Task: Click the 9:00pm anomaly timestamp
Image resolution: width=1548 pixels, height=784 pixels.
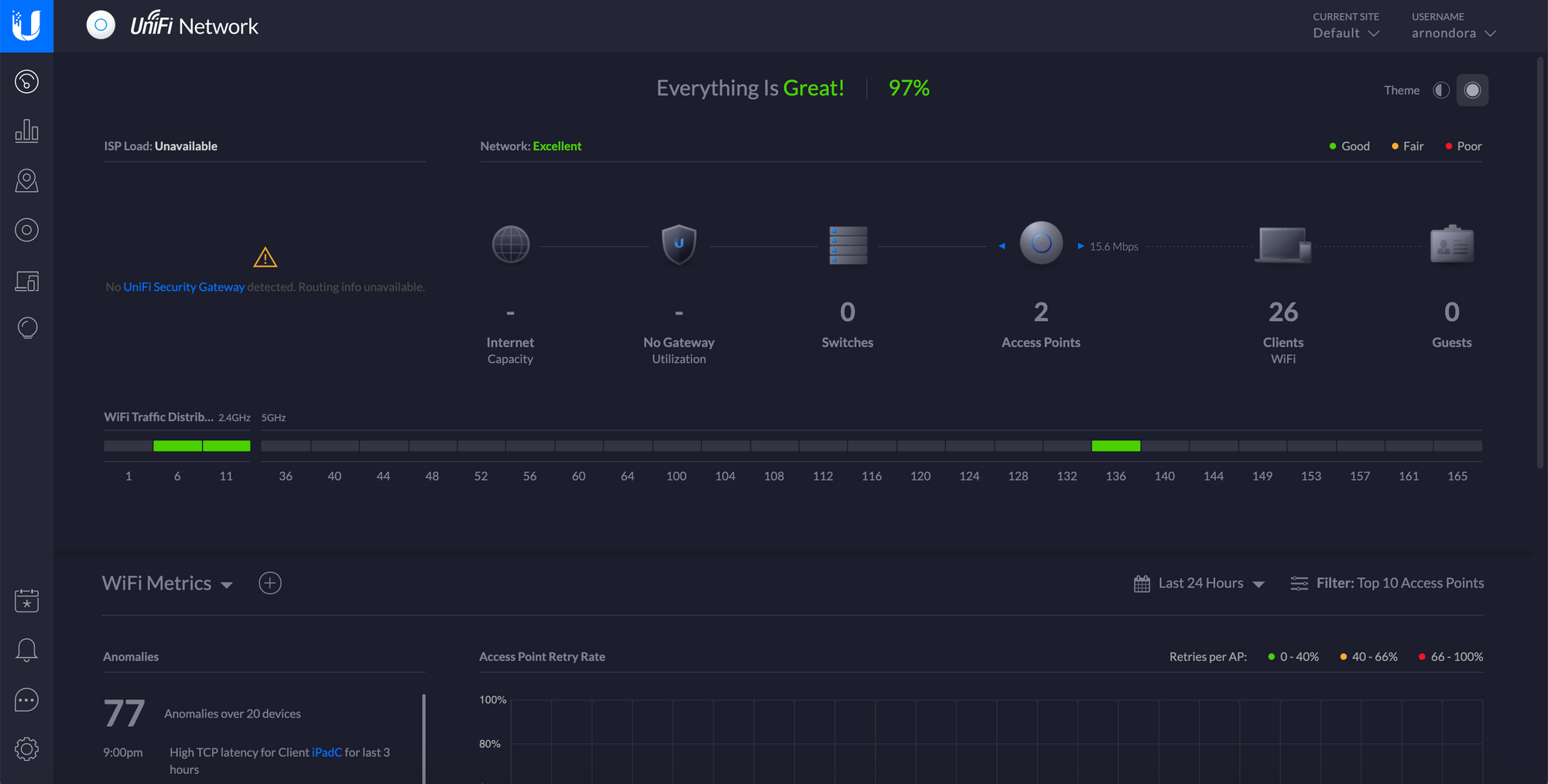Action: click(x=123, y=752)
